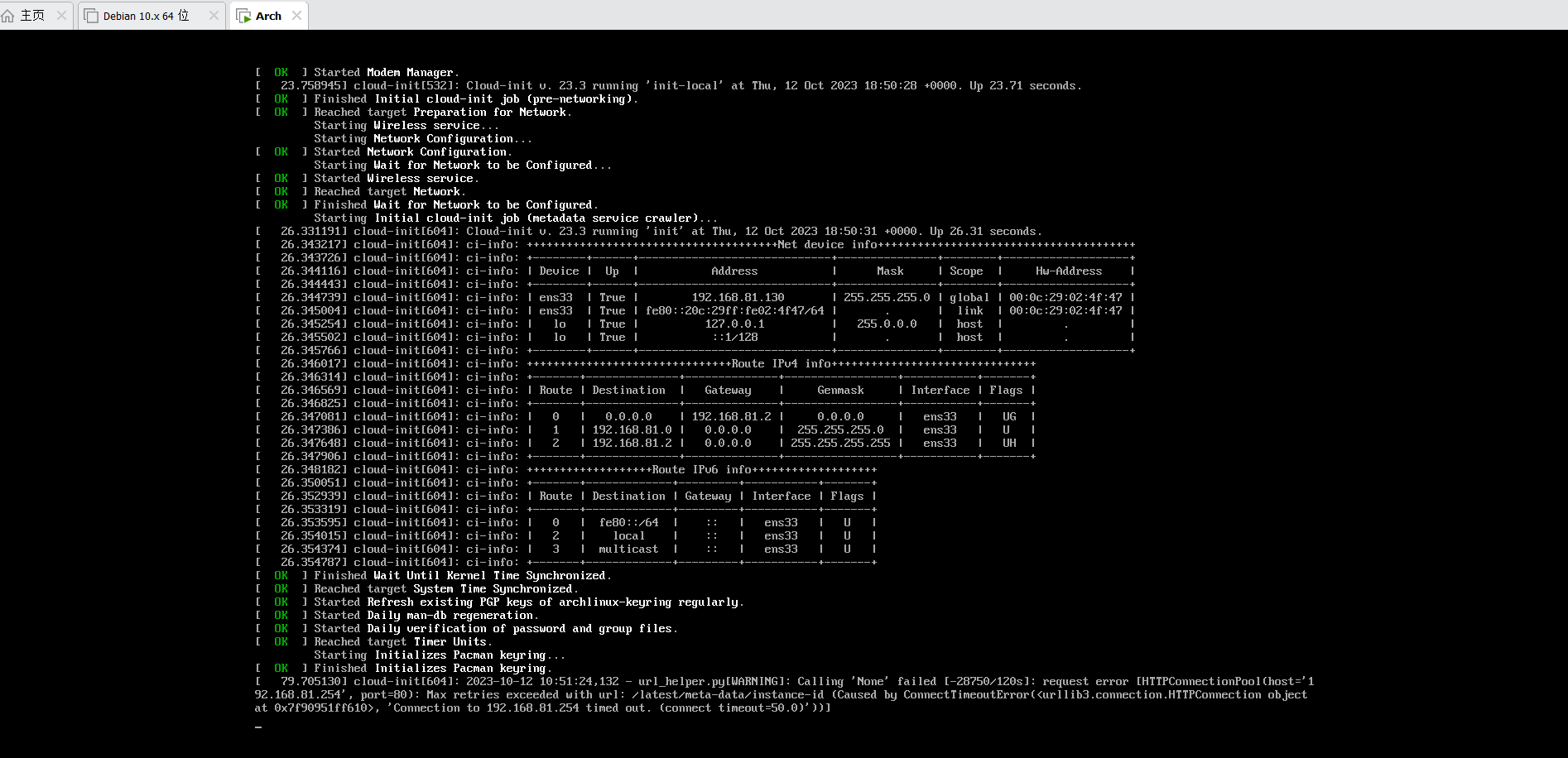
Task: Click 'Starting Wait for Network to be Configured...'
Action: coord(463,166)
